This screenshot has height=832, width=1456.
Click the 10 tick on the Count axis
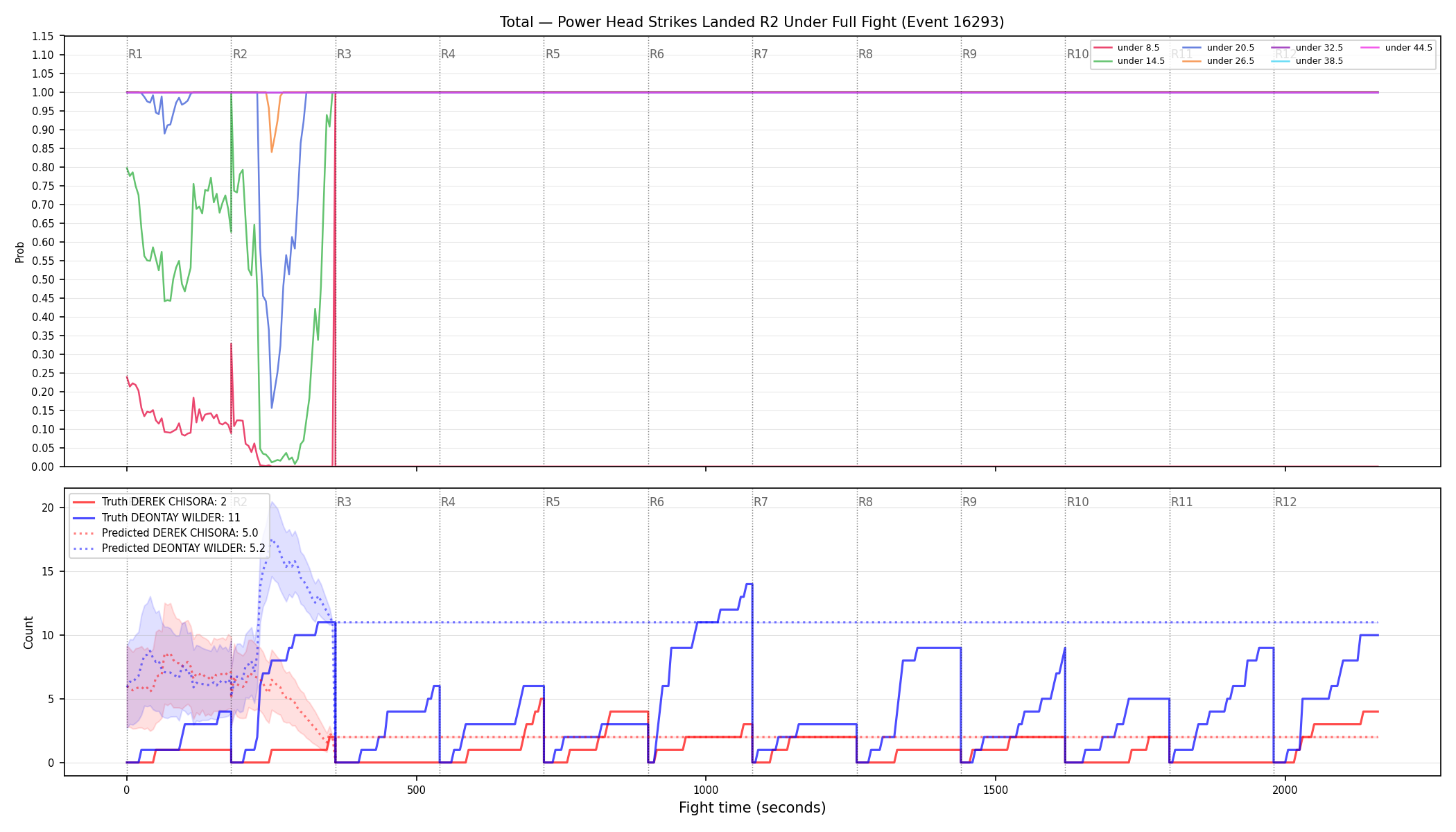pos(48,635)
